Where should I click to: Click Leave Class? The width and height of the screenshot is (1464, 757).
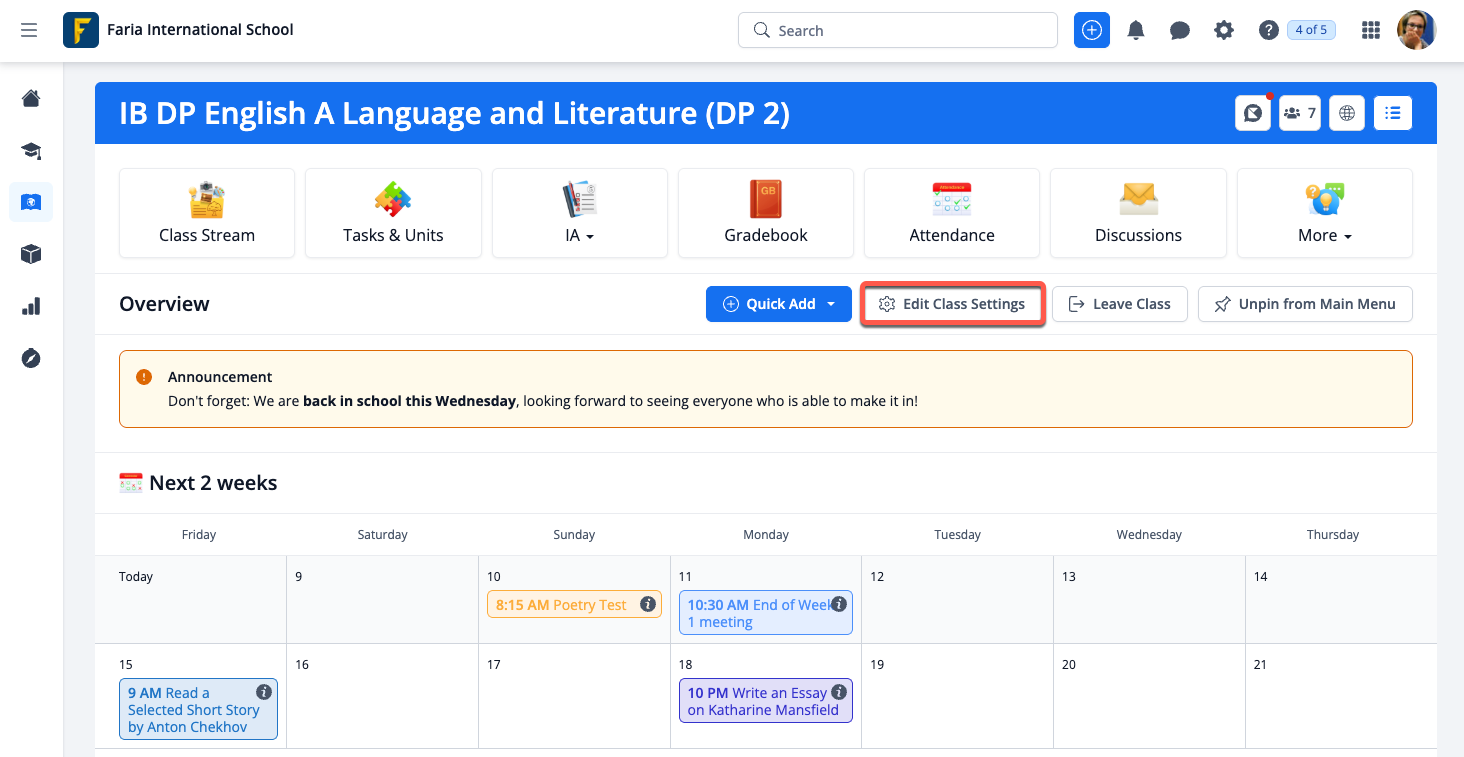click(1119, 303)
